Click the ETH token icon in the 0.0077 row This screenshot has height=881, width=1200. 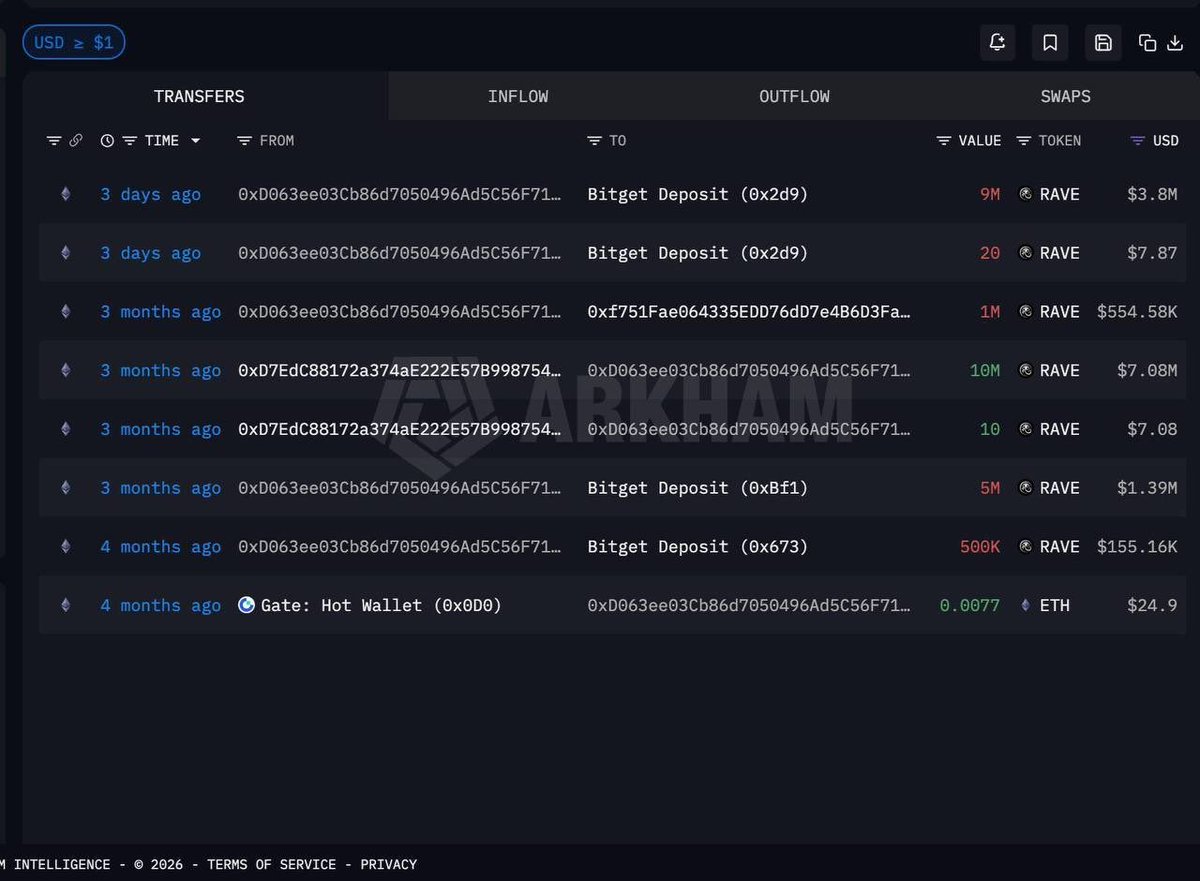pos(1025,606)
